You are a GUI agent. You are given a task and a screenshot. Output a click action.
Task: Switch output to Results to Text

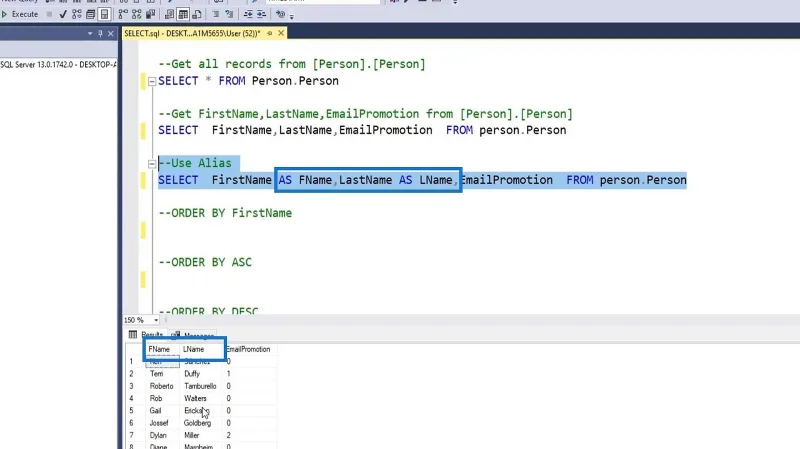pos(169,14)
